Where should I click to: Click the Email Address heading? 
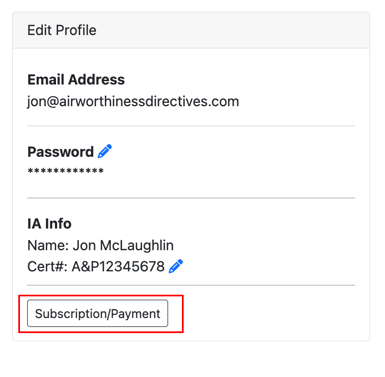[x=76, y=80]
